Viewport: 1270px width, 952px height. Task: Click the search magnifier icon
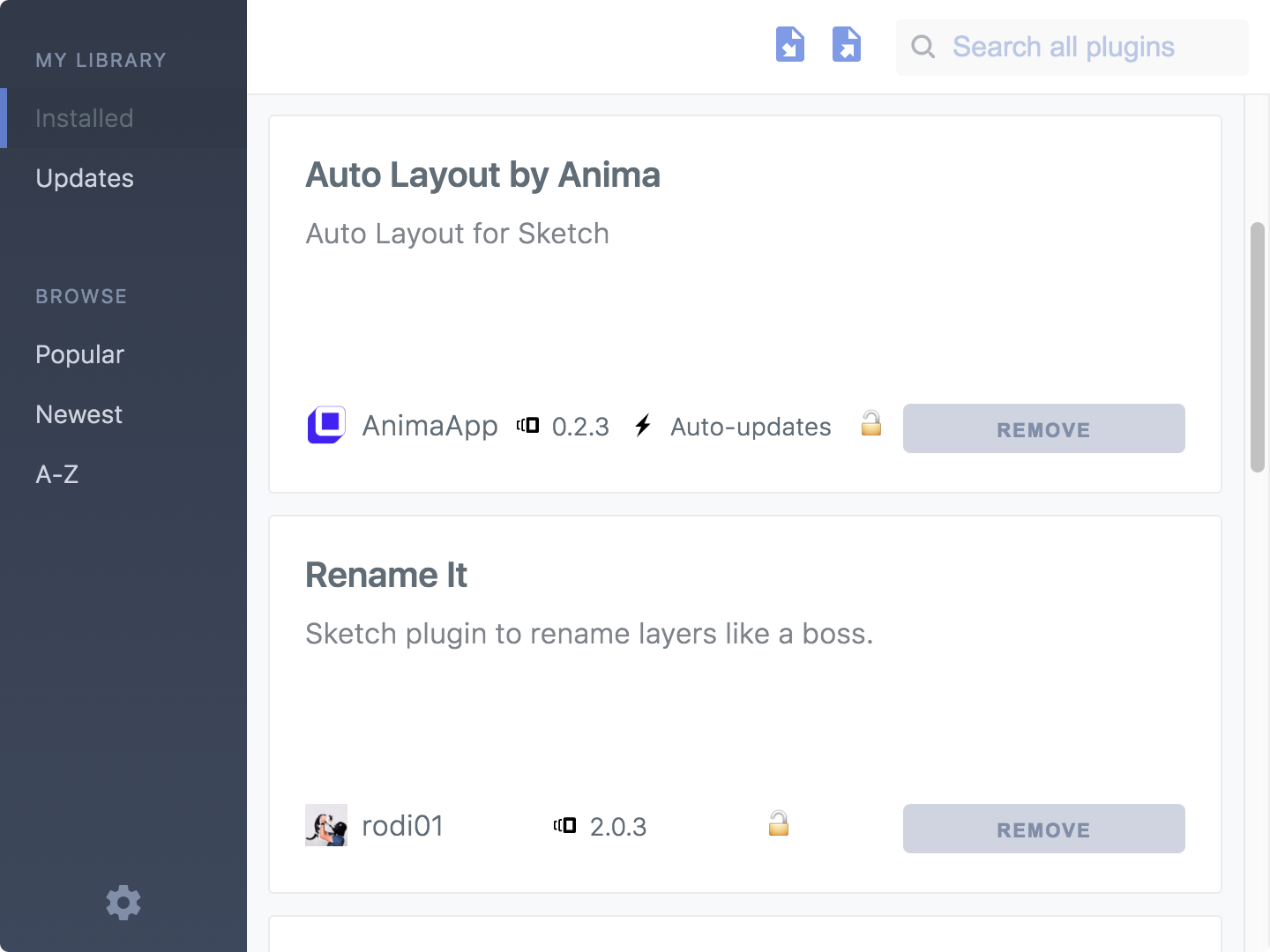pyautogui.click(x=923, y=47)
